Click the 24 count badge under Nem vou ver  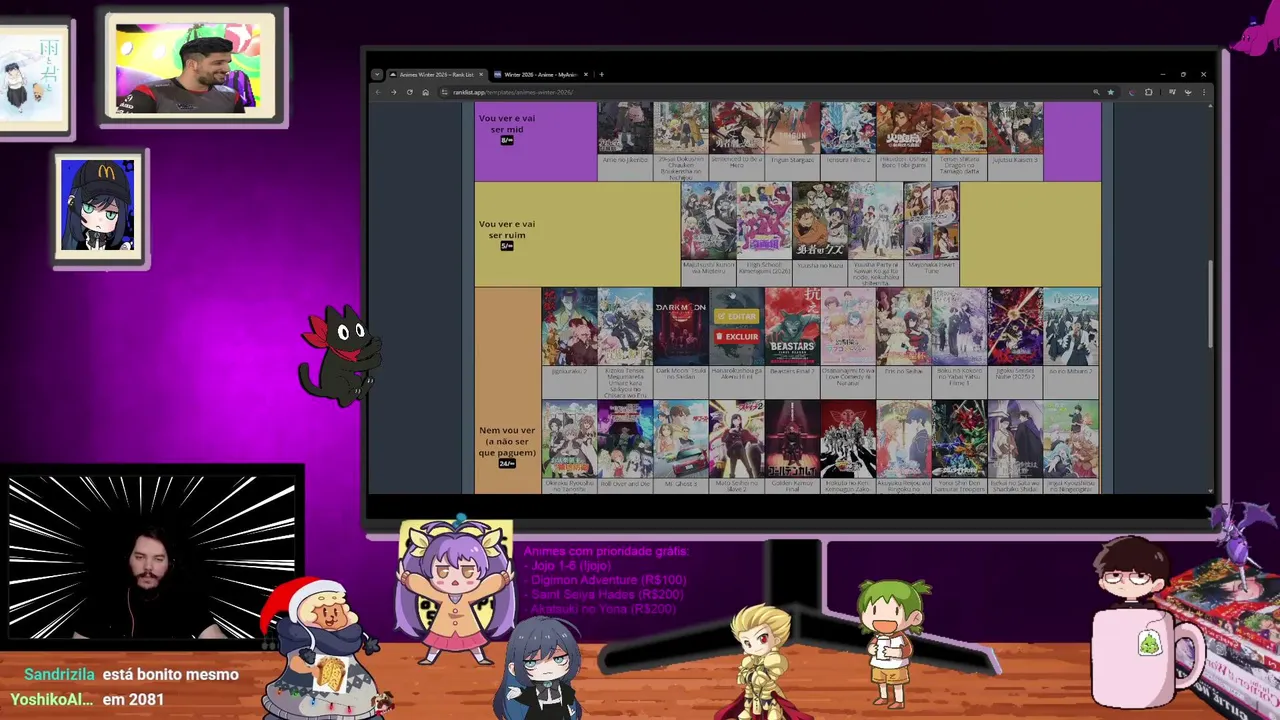[x=507, y=463]
